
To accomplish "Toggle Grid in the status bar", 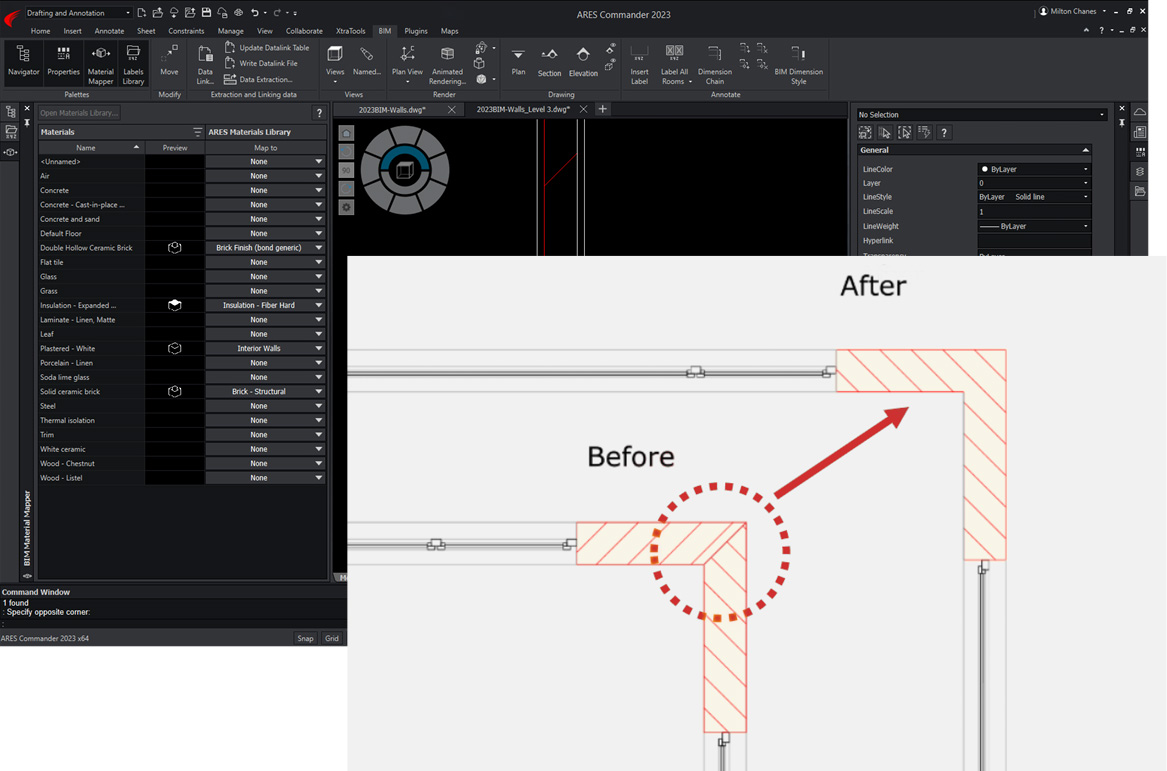I will 332,639.
